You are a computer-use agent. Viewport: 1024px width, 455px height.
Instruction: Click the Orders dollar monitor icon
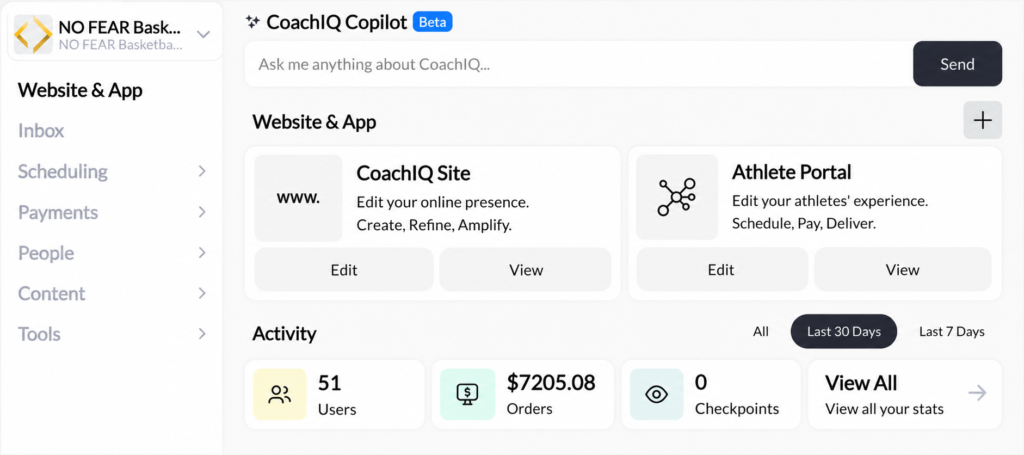coord(468,394)
